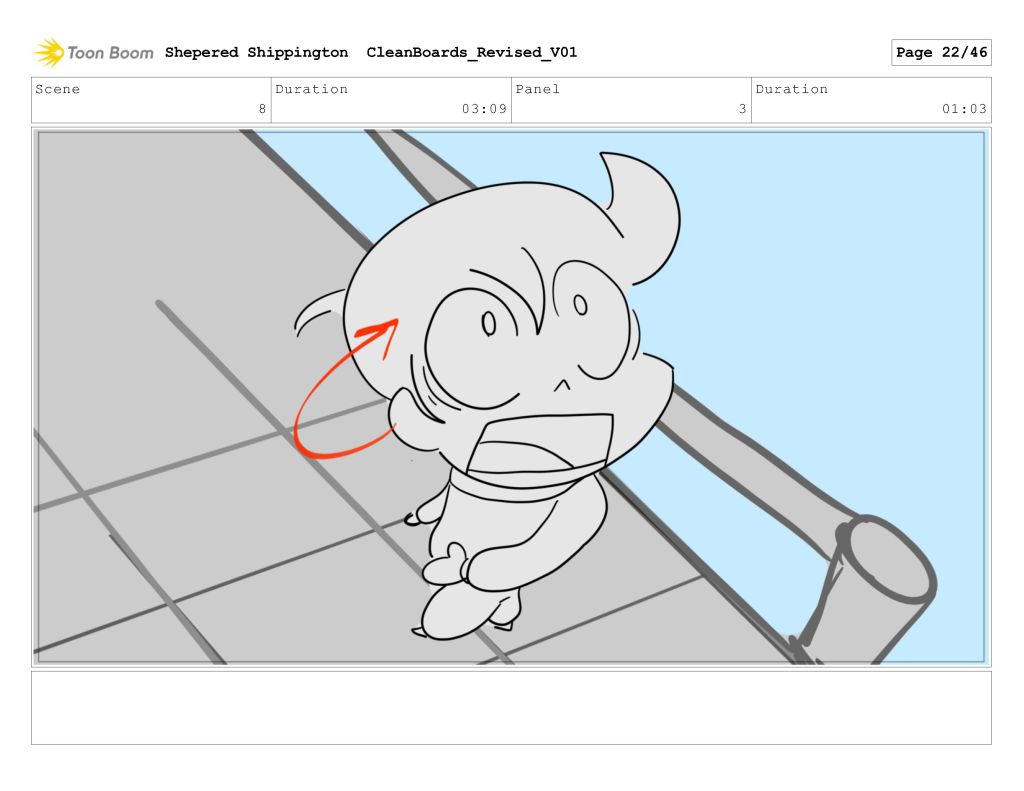Image resolution: width=1024 pixels, height=791 pixels.
Task: Click the Shepered Shippington project title
Action: pyautogui.click(x=256, y=52)
